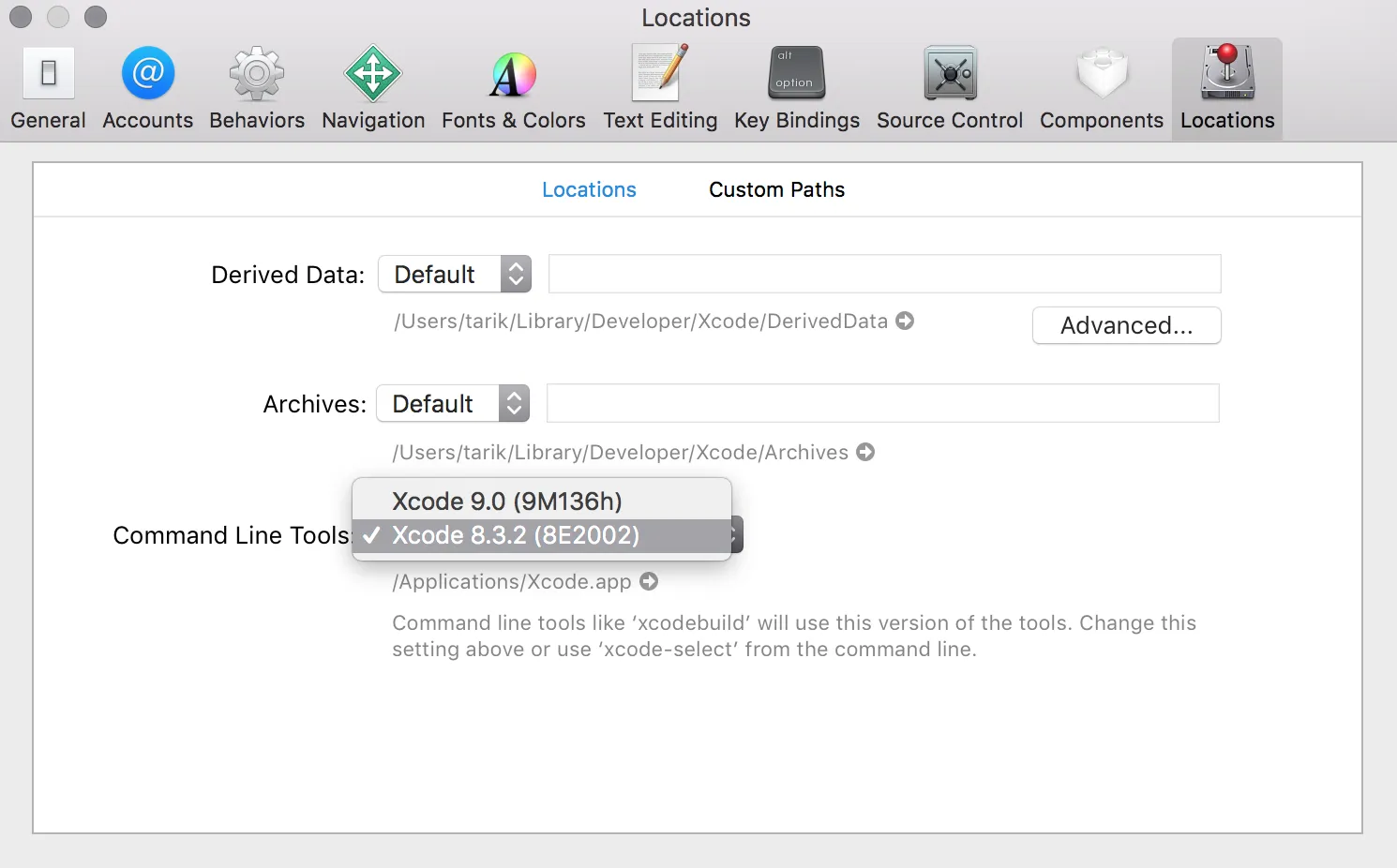Screen dimensions: 1397x868
Task: Choose Xcode 8.3.2 (8E2002) from the menu
Action: pyautogui.click(x=542, y=535)
